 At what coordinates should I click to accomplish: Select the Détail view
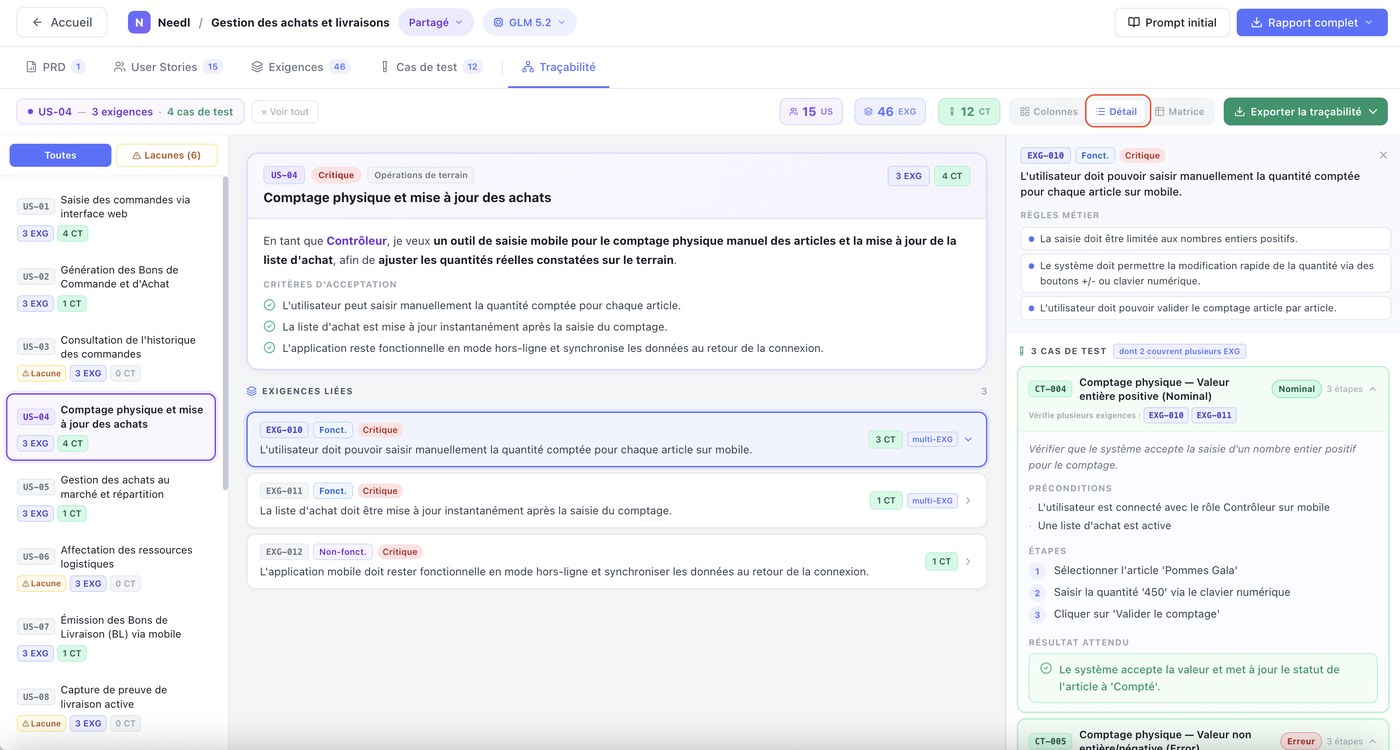coord(1117,112)
